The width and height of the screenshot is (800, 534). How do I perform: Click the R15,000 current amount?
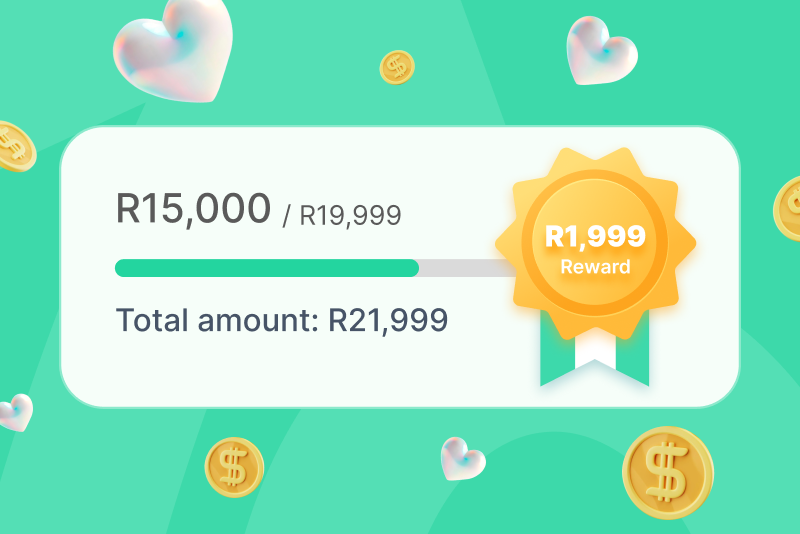pos(193,209)
